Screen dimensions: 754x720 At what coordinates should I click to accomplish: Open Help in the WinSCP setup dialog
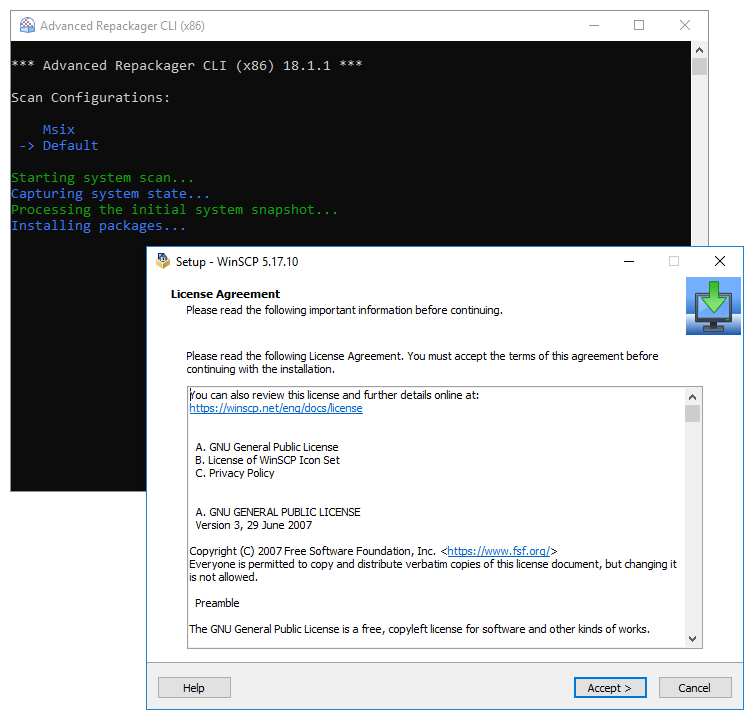point(194,688)
